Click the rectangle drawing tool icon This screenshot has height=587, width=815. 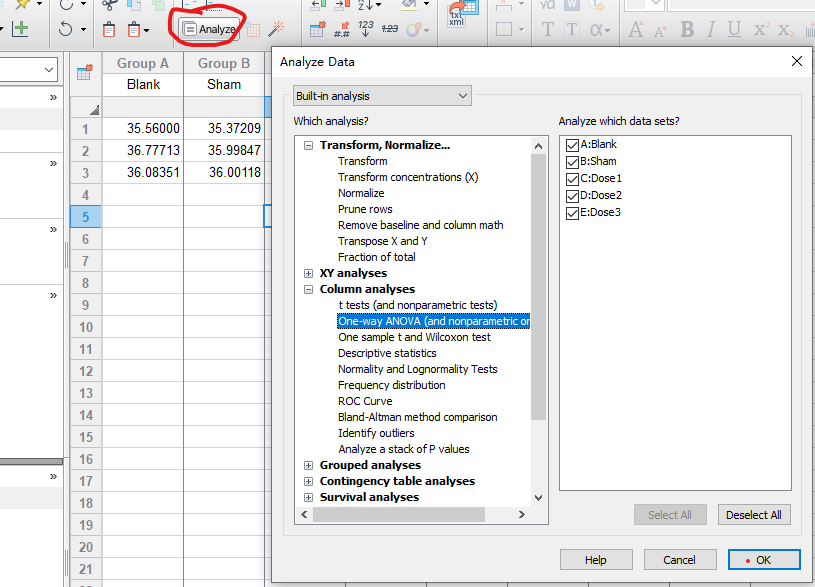point(504,29)
